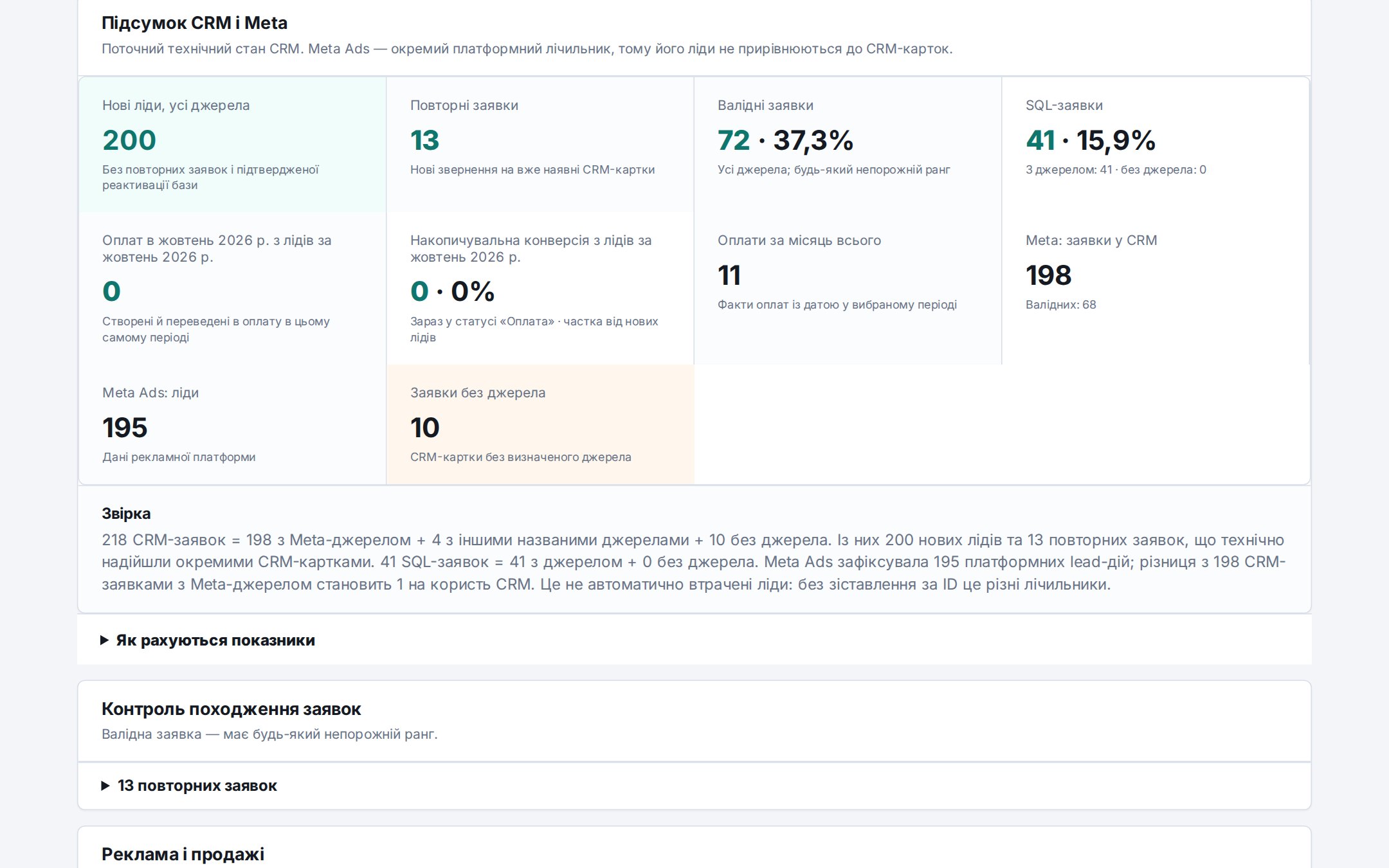Click value 195 under 'Meta Ads: ліди'
The image size is (1389, 868).
[x=125, y=428]
